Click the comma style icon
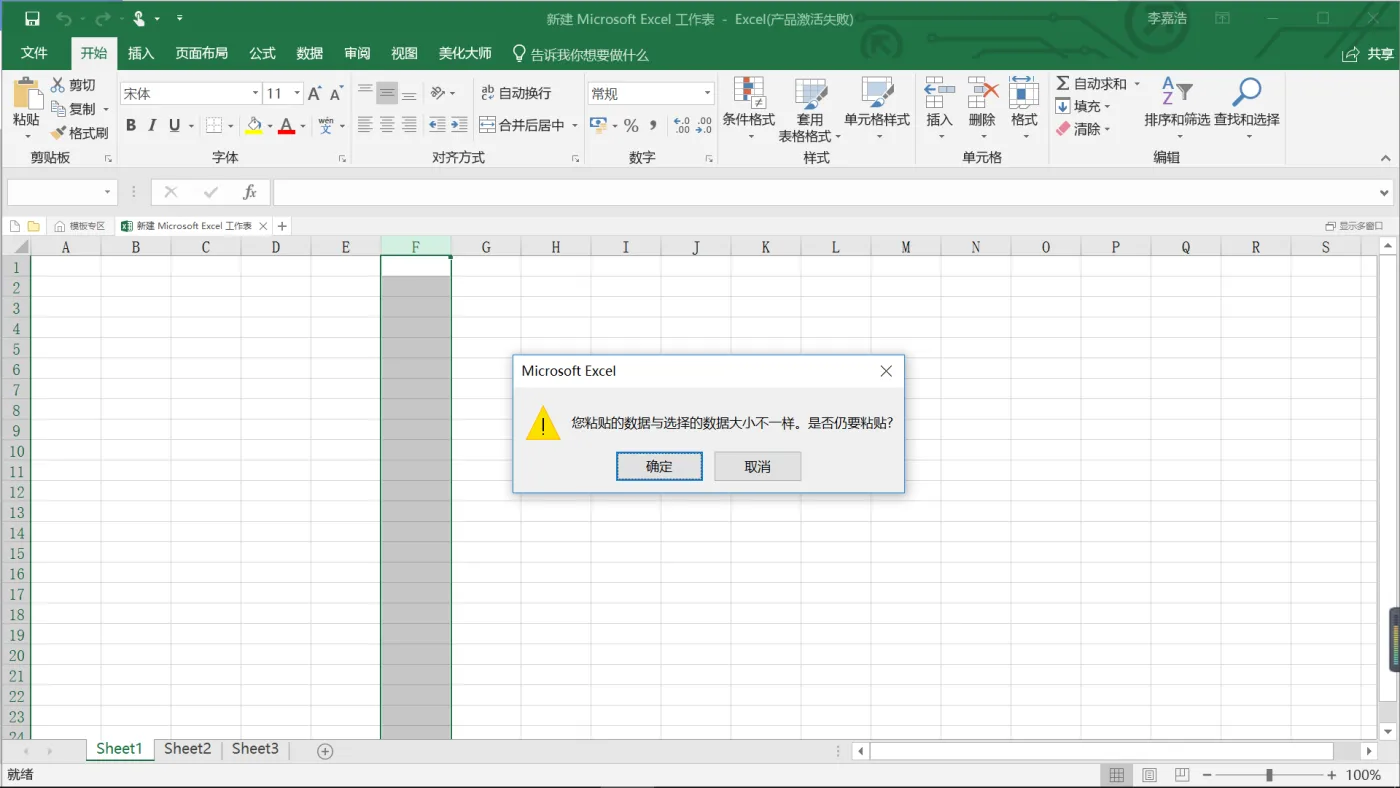Image resolution: width=1400 pixels, height=788 pixels. pyautogui.click(x=653, y=125)
